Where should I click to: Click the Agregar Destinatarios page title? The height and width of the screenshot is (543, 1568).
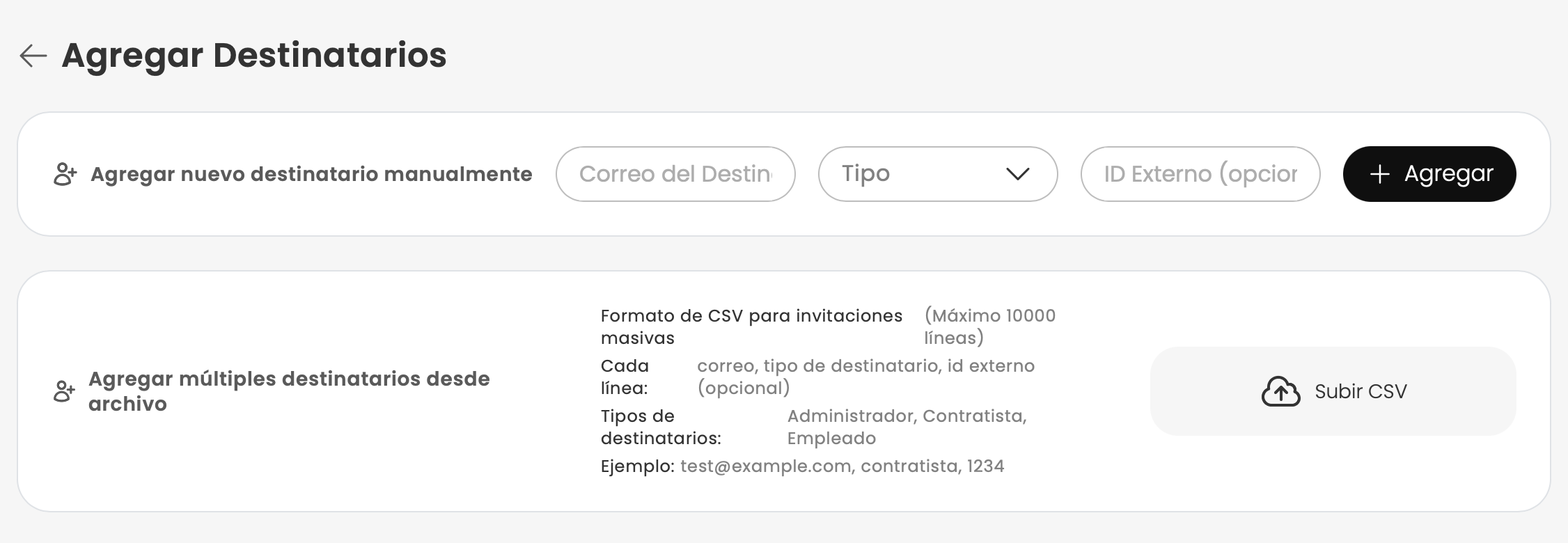click(254, 56)
